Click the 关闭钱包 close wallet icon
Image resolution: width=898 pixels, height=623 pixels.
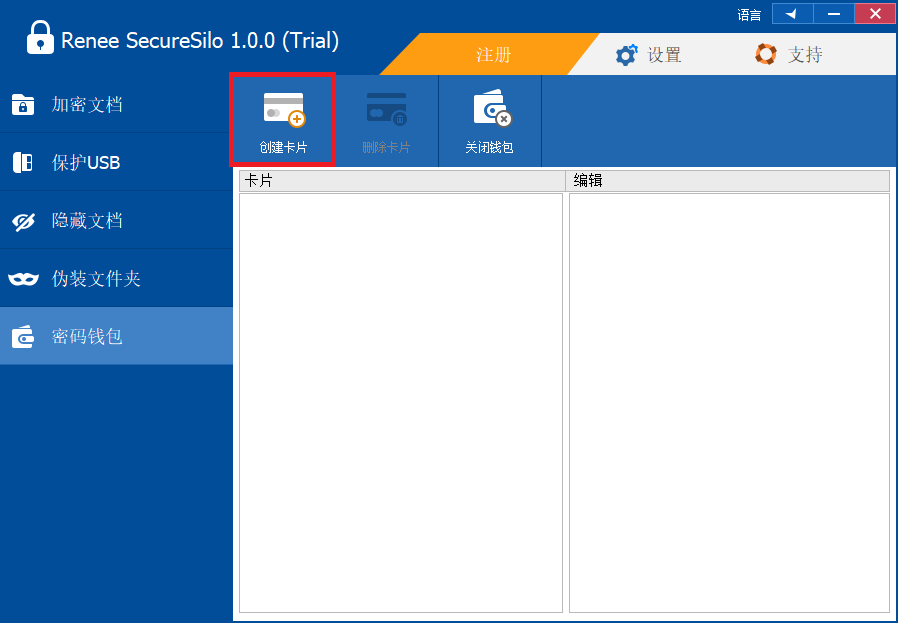pyautogui.click(x=491, y=108)
